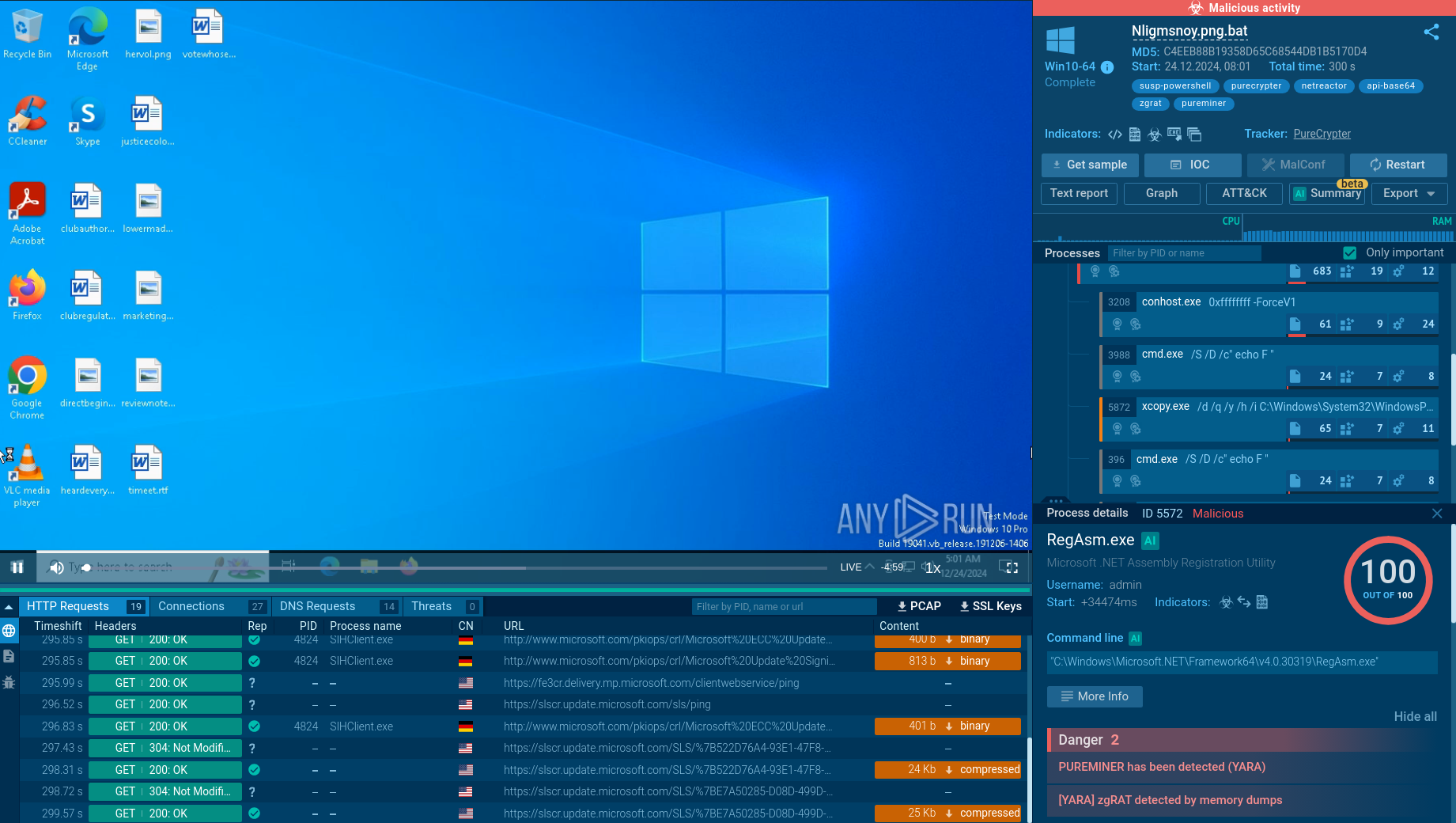Click the share icon beside the sample name
The image size is (1456, 823).
tap(1431, 32)
